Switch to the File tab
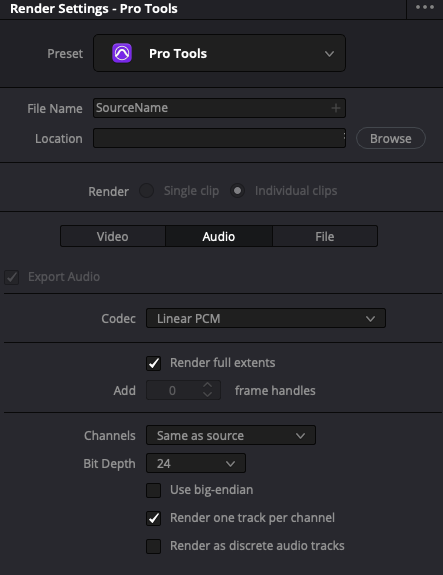 (325, 236)
